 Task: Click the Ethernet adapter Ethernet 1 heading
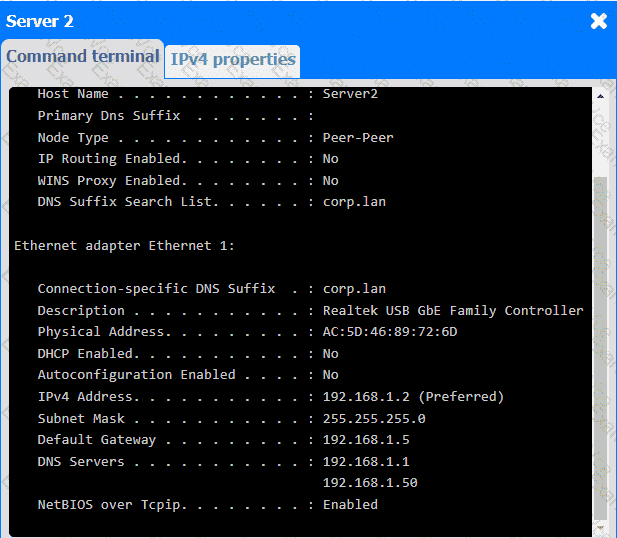(123, 245)
